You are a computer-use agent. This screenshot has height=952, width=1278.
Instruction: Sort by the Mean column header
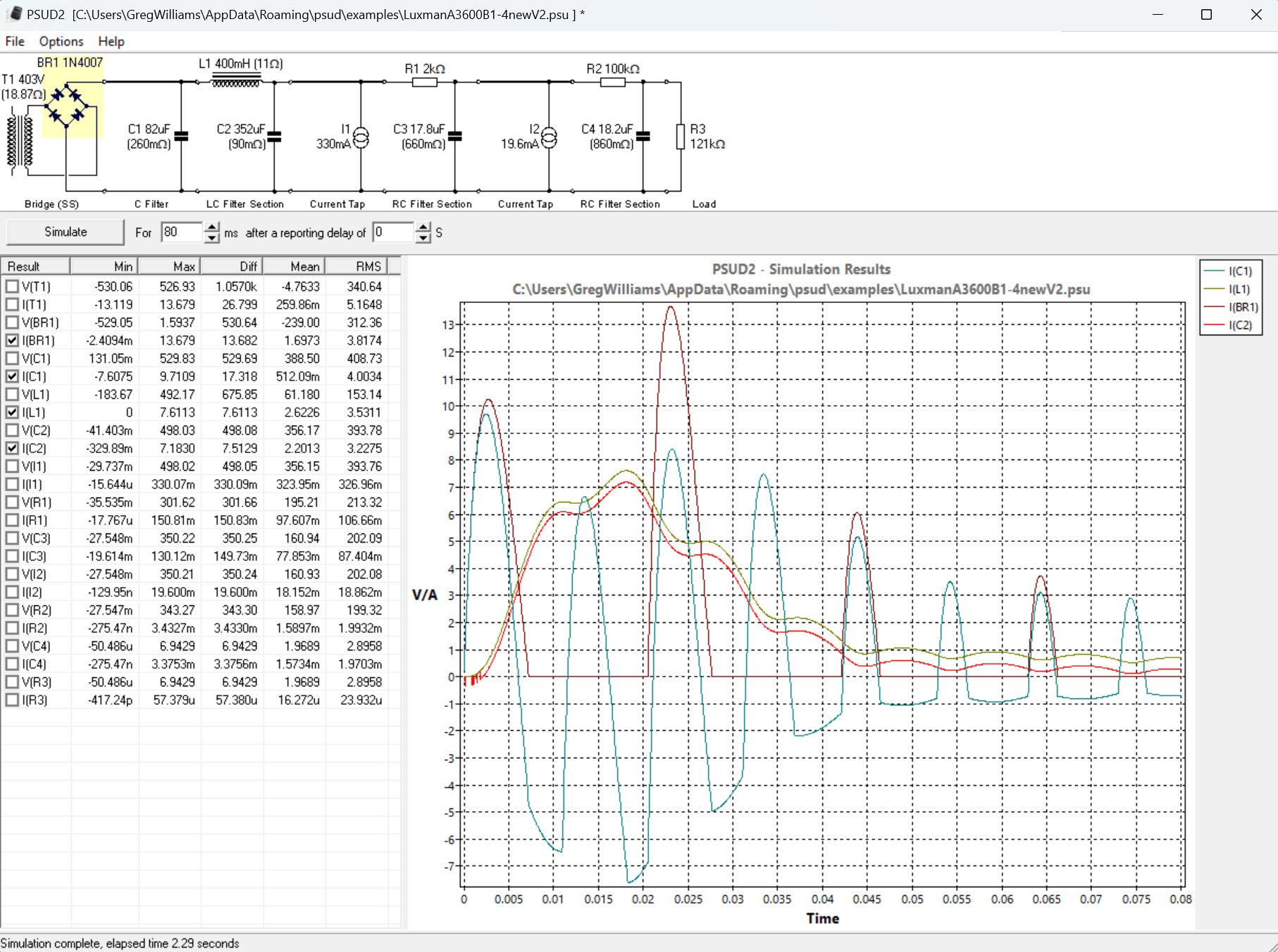tap(294, 266)
